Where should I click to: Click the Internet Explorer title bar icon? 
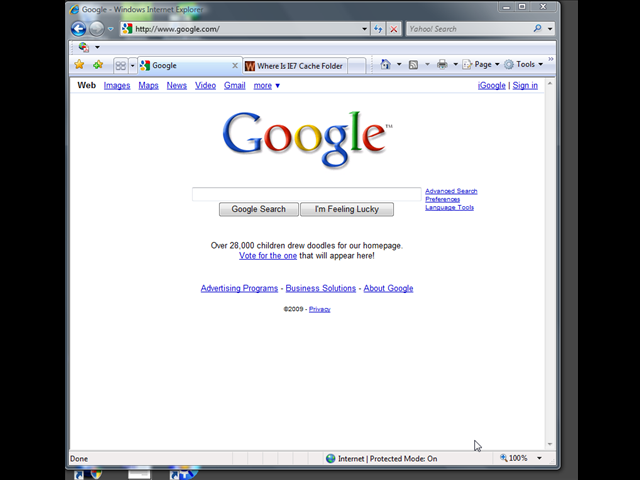pos(74,9)
